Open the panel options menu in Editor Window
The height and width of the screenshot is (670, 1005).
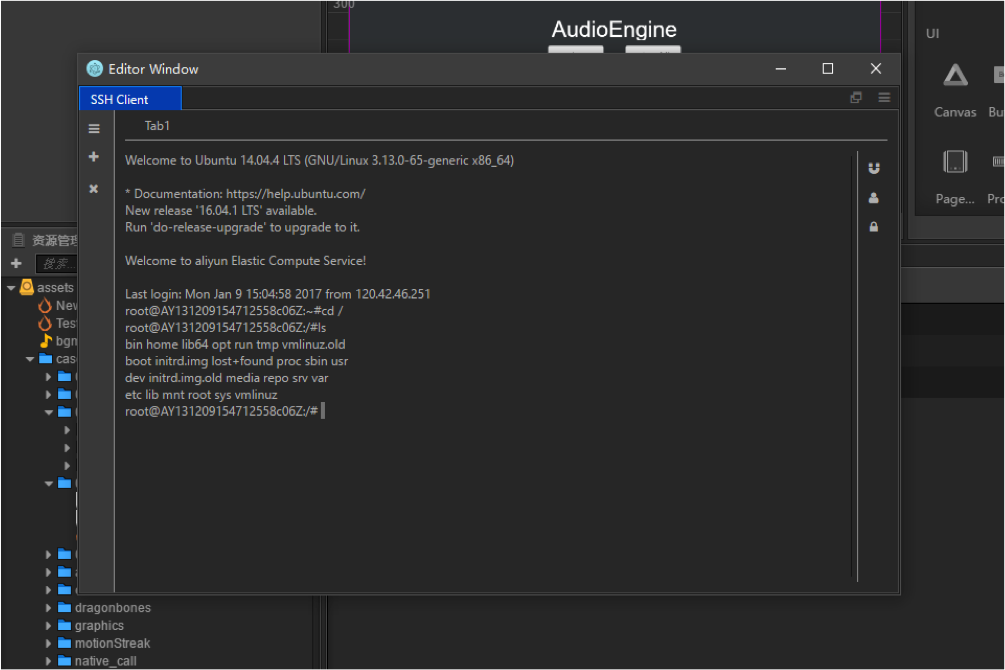(x=885, y=97)
